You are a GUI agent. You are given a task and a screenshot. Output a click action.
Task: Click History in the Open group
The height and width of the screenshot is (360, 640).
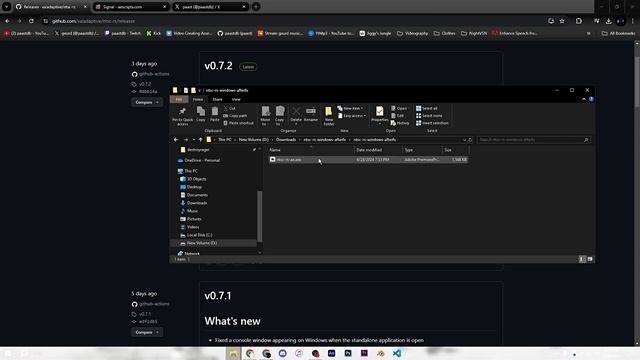pos(400,123)
